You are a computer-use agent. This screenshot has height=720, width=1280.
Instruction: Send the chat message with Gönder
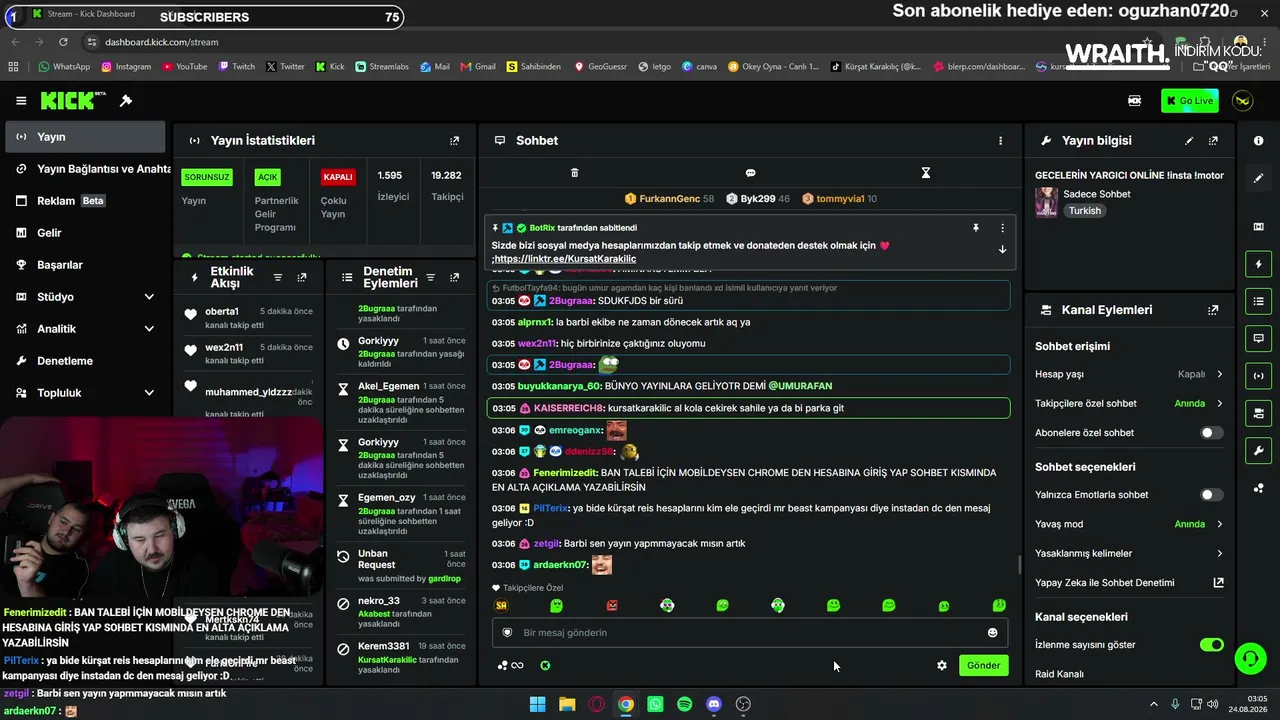tap(983, 665)
